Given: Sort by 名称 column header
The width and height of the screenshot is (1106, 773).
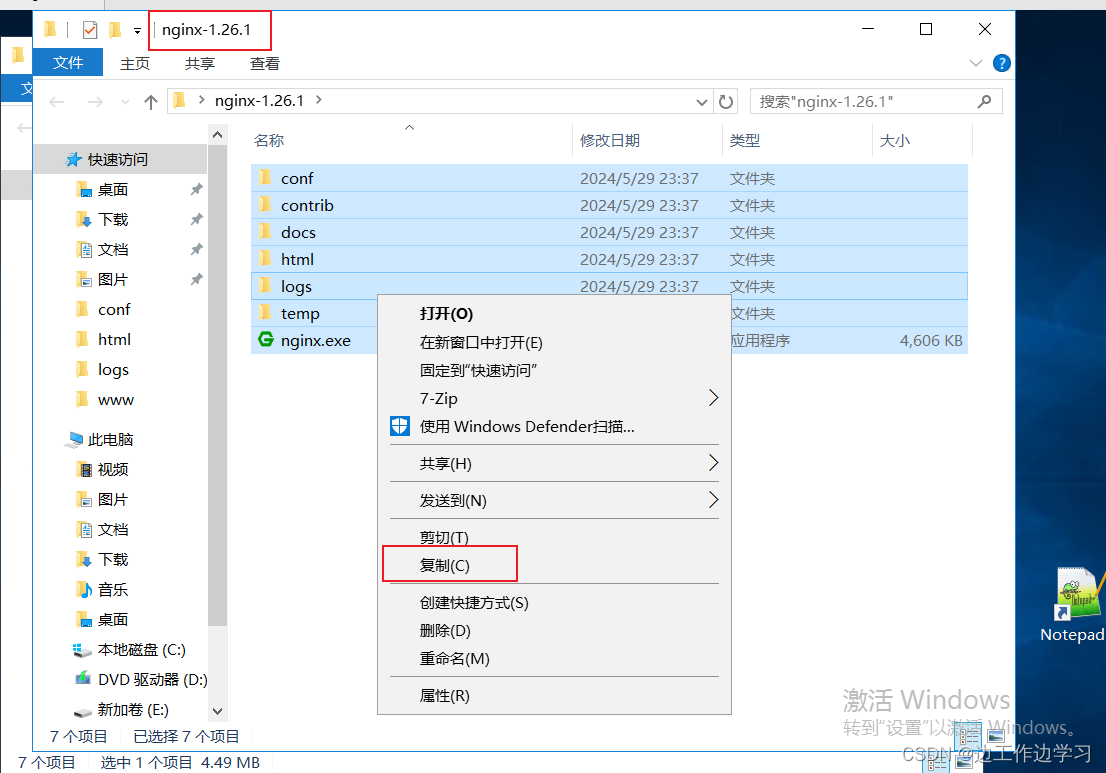Looking at the screenshot, I should (269, 140).
